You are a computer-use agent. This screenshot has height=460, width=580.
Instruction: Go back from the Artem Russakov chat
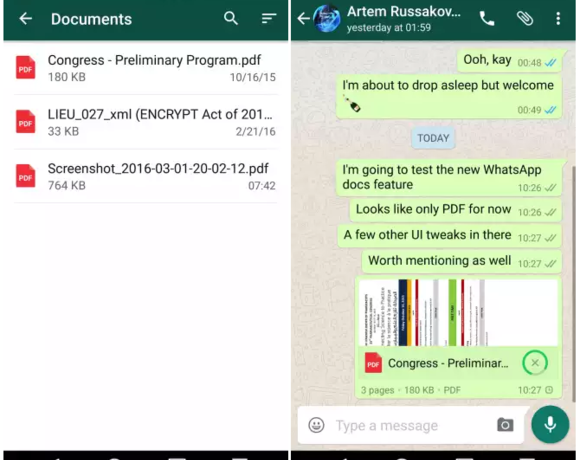[x=303, y=18]
